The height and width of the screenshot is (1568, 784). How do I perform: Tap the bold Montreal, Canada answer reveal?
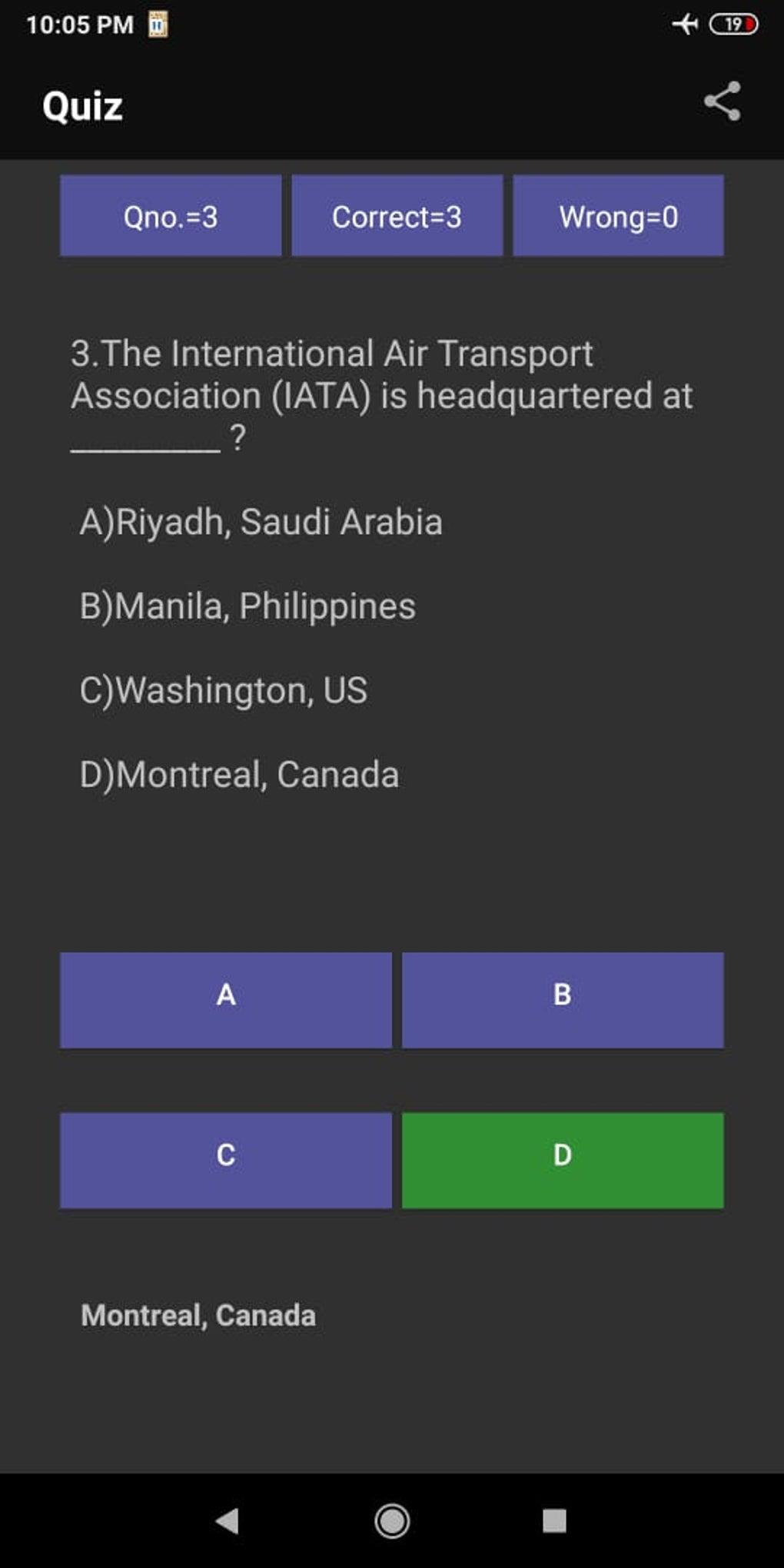pos(198,1315)
